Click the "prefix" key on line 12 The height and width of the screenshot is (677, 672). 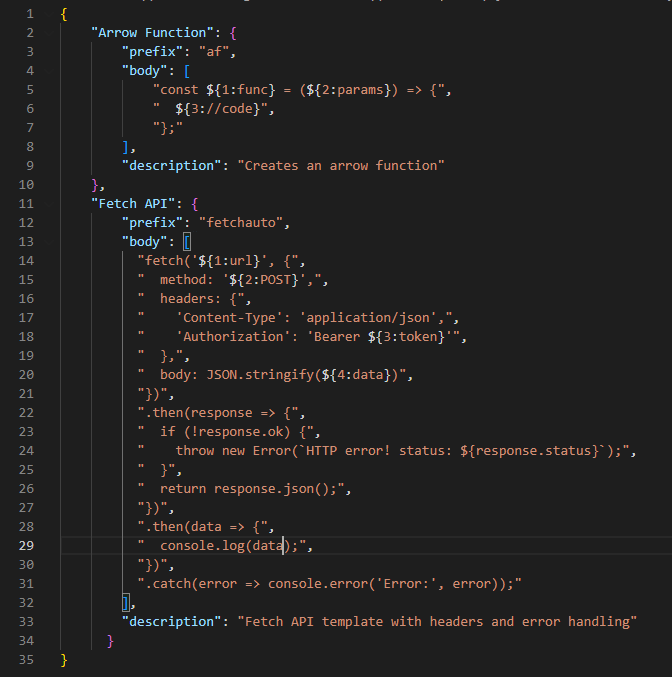pyautogui.click(x=152, y=223)
